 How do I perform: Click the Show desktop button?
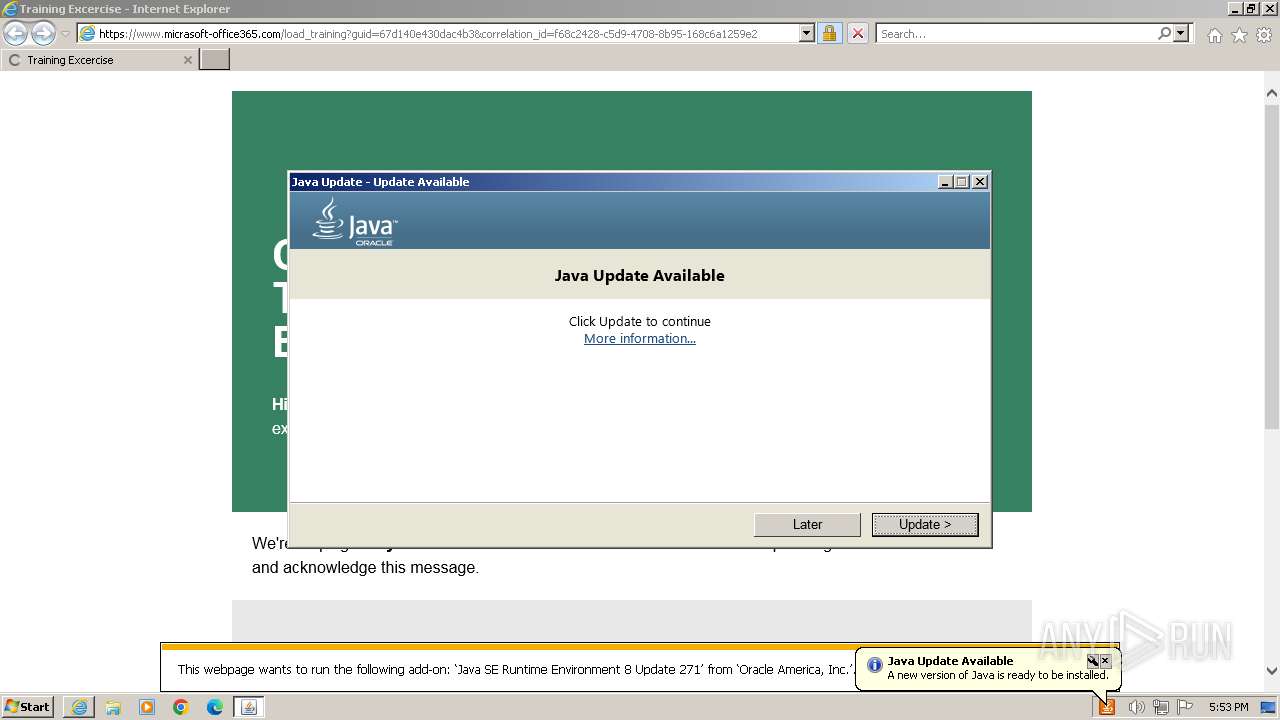tap(1269, 707)
